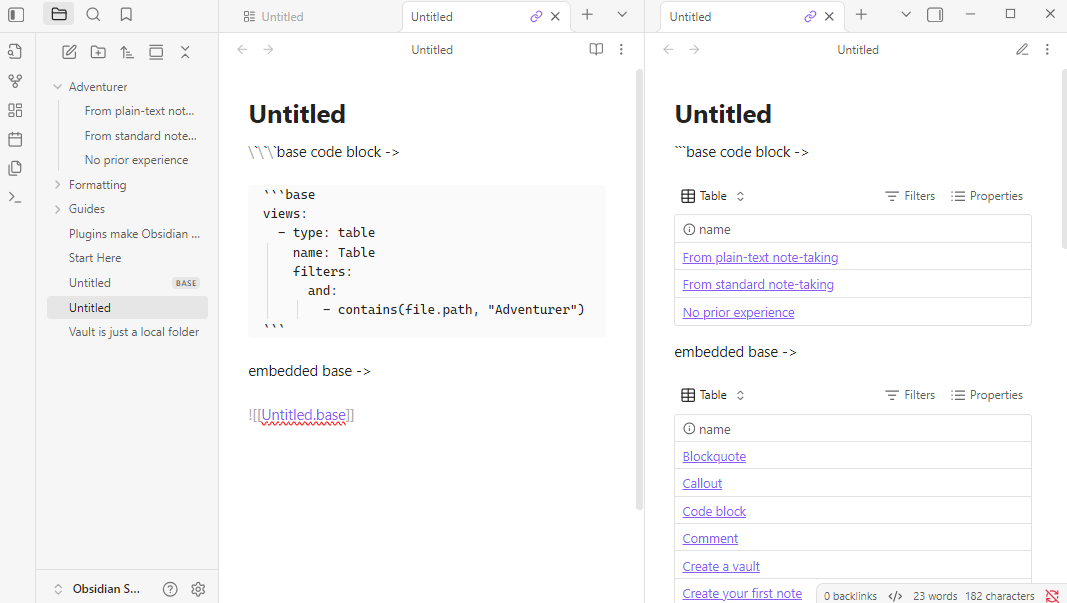
Task: Open the embedded base Table view switcher
Action: pos(712,395)
